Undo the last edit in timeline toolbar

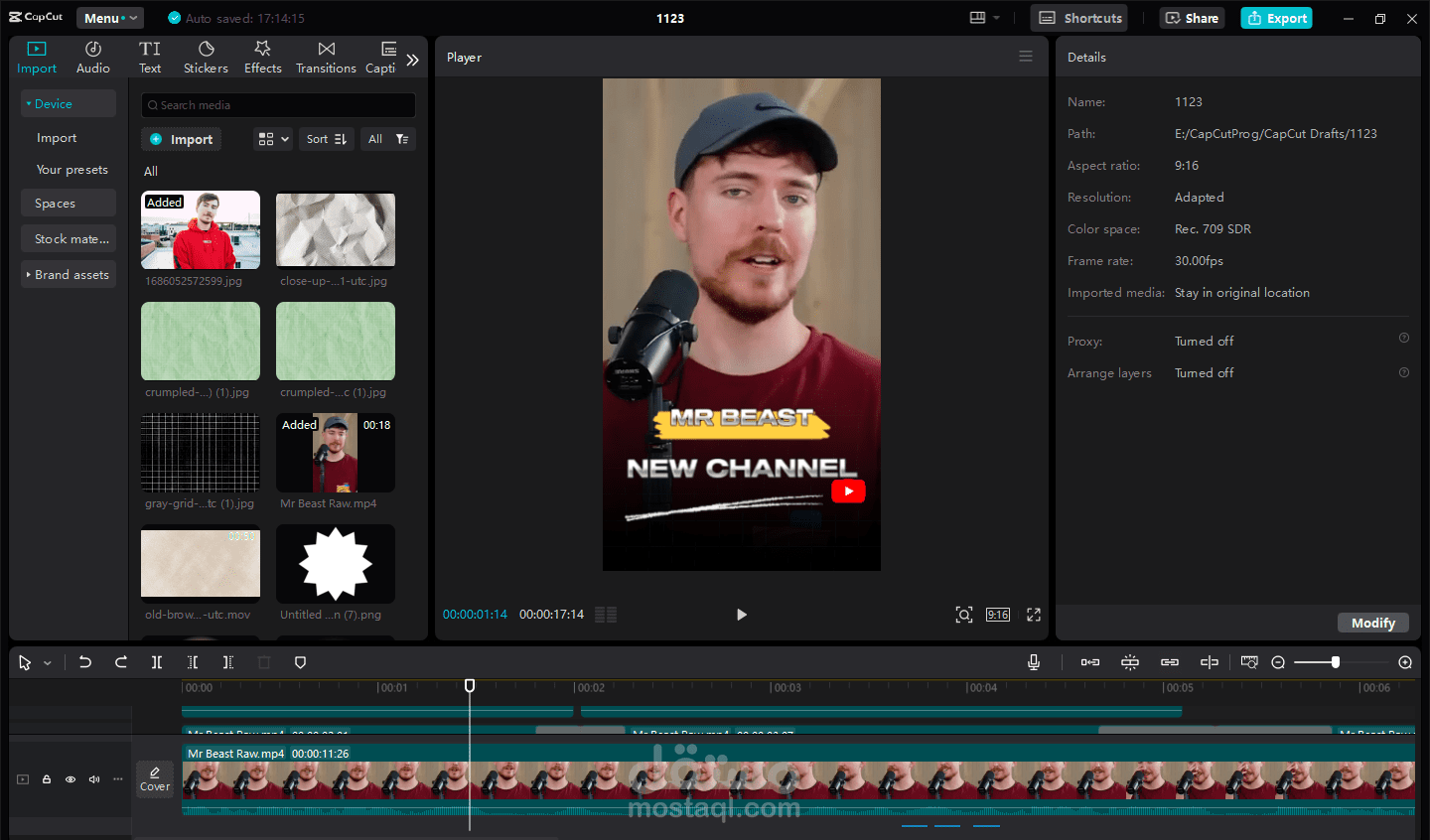(x=85, y=662)
